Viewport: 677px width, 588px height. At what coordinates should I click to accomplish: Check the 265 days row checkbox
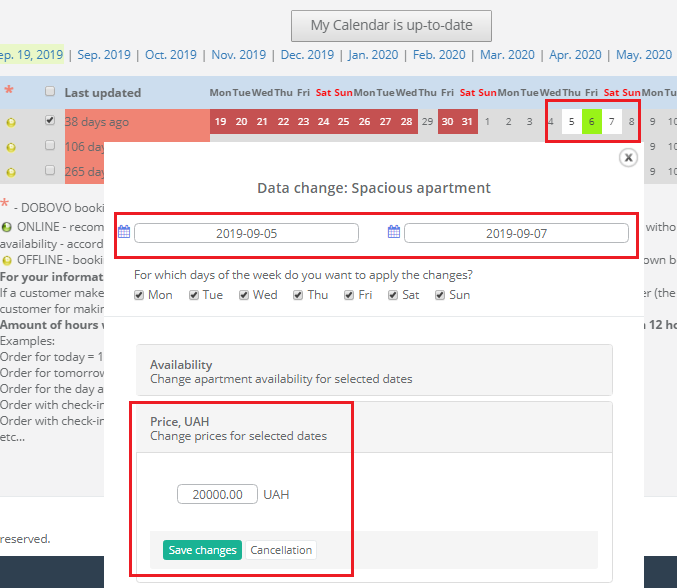coord(50,170)
